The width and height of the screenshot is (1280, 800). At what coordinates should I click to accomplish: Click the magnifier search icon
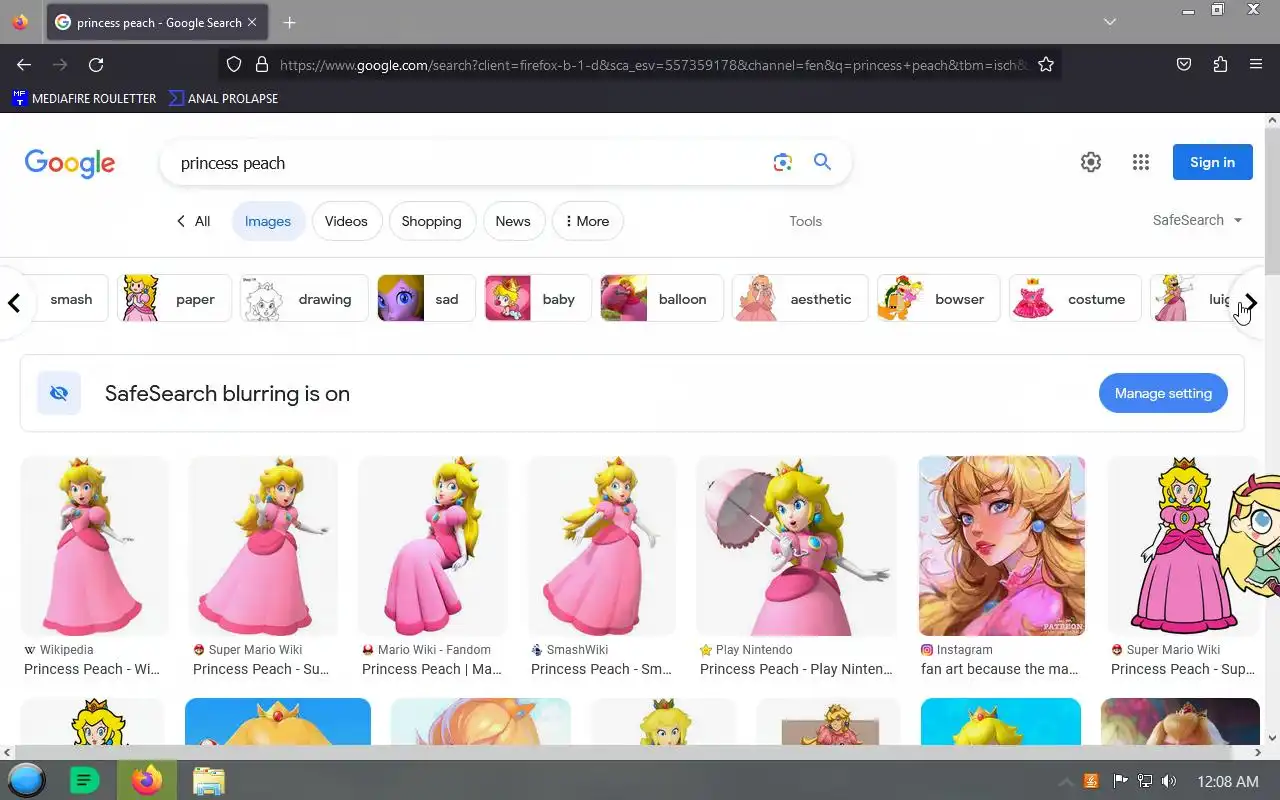(x=822, y=162)
